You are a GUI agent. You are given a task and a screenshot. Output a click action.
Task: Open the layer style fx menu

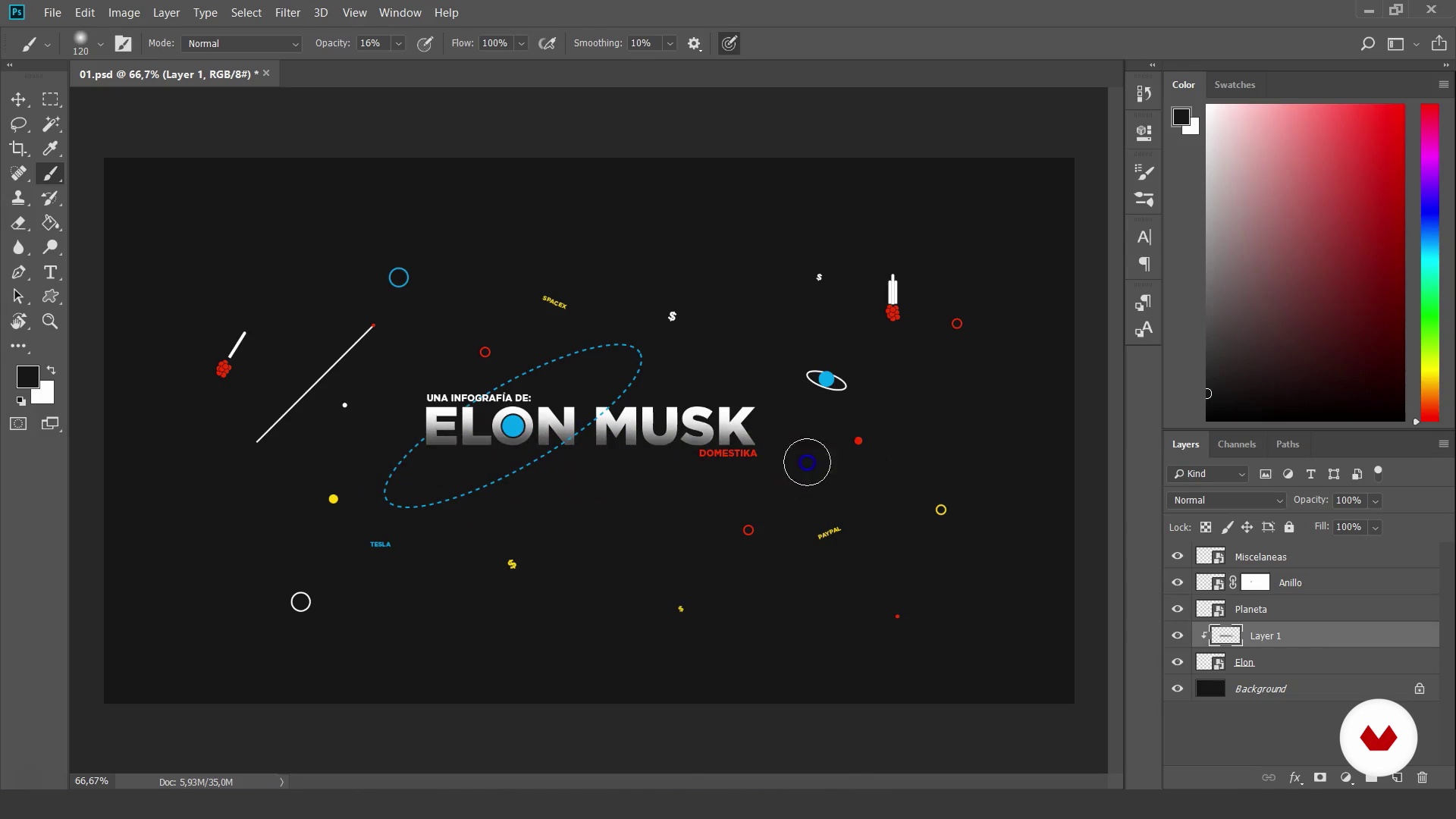1295,777
